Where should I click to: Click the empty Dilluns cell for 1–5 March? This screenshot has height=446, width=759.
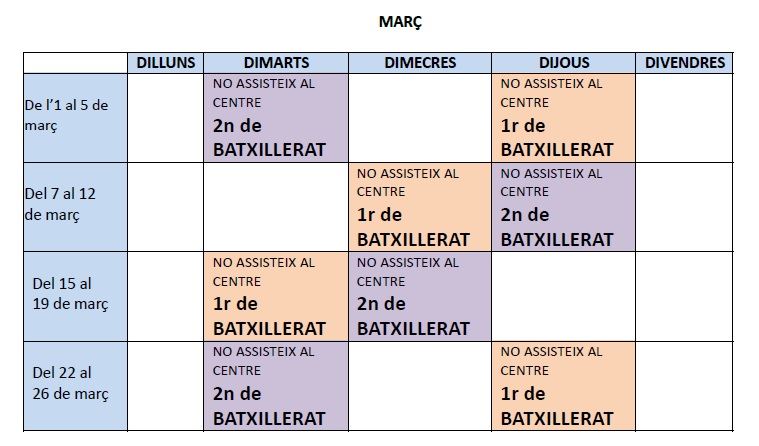[166, 116]
